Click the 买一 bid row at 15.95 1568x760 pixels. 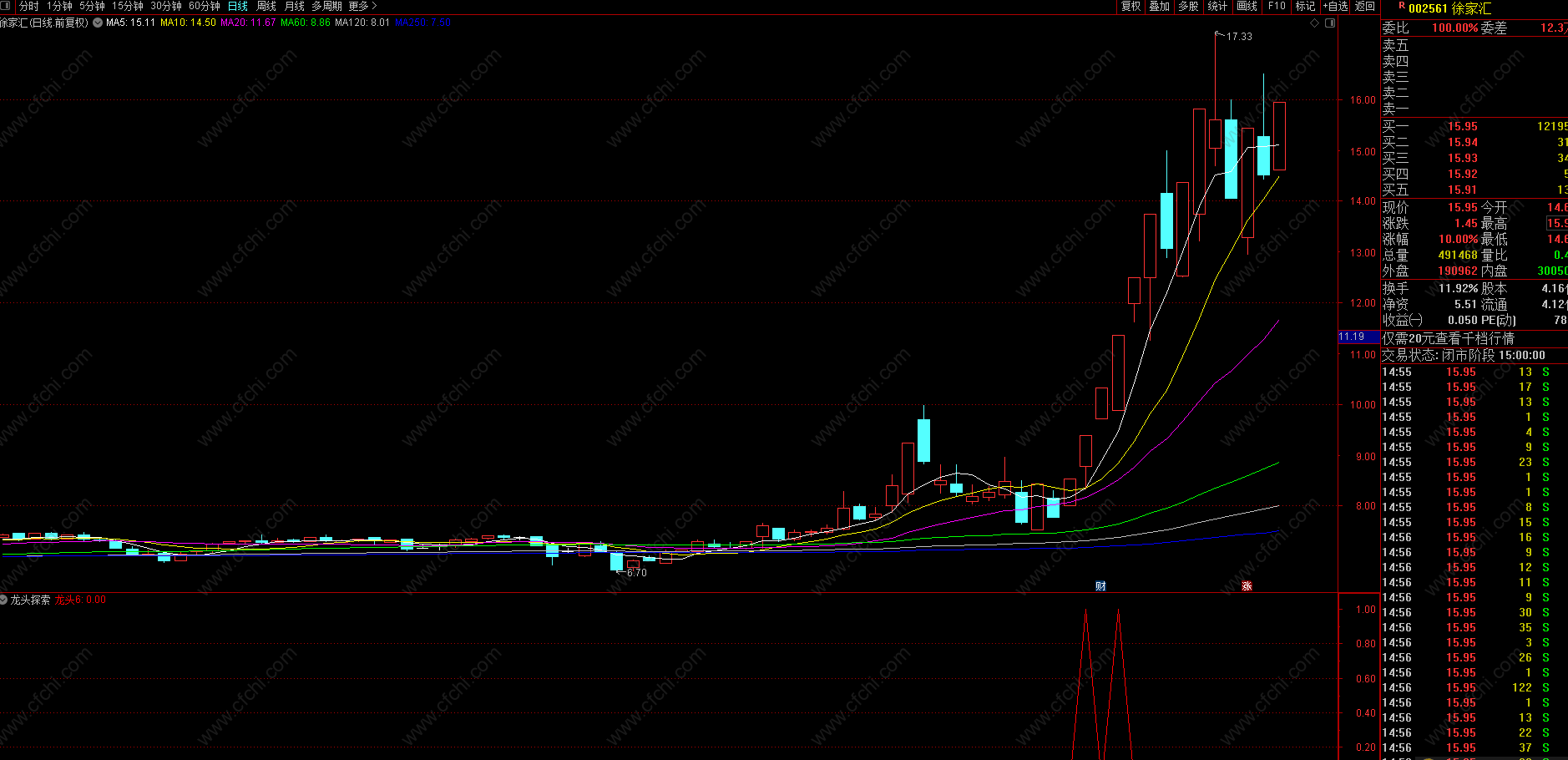coord(1474,126)
